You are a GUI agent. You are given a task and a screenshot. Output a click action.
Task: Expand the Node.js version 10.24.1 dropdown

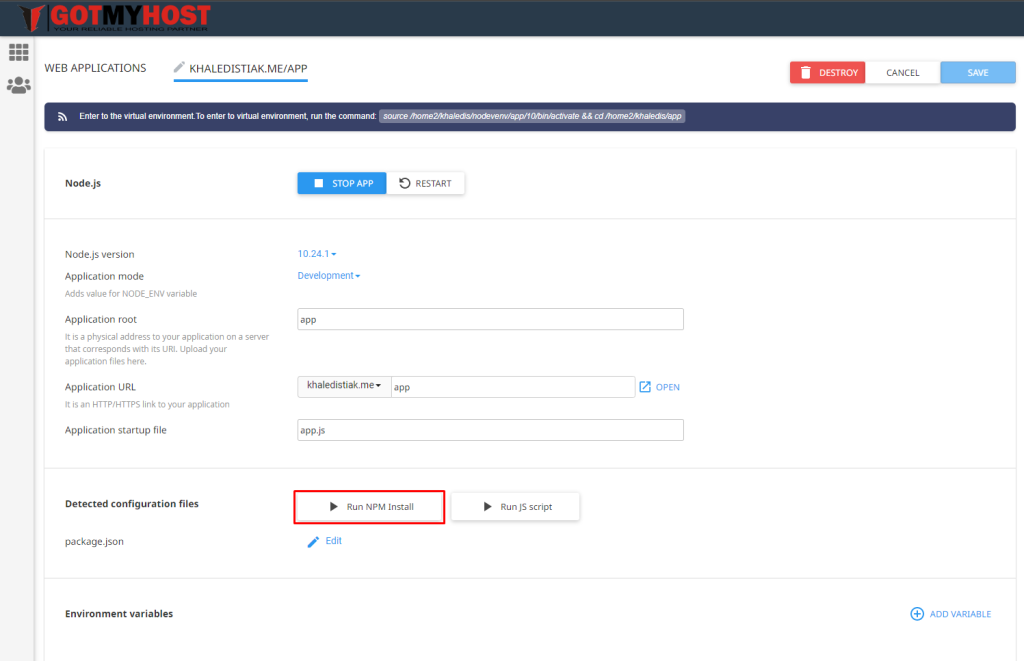[317, 254]
